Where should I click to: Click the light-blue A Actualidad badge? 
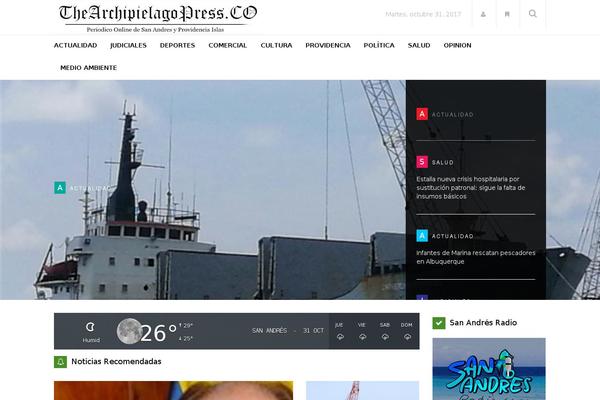[x=422, y=236]
